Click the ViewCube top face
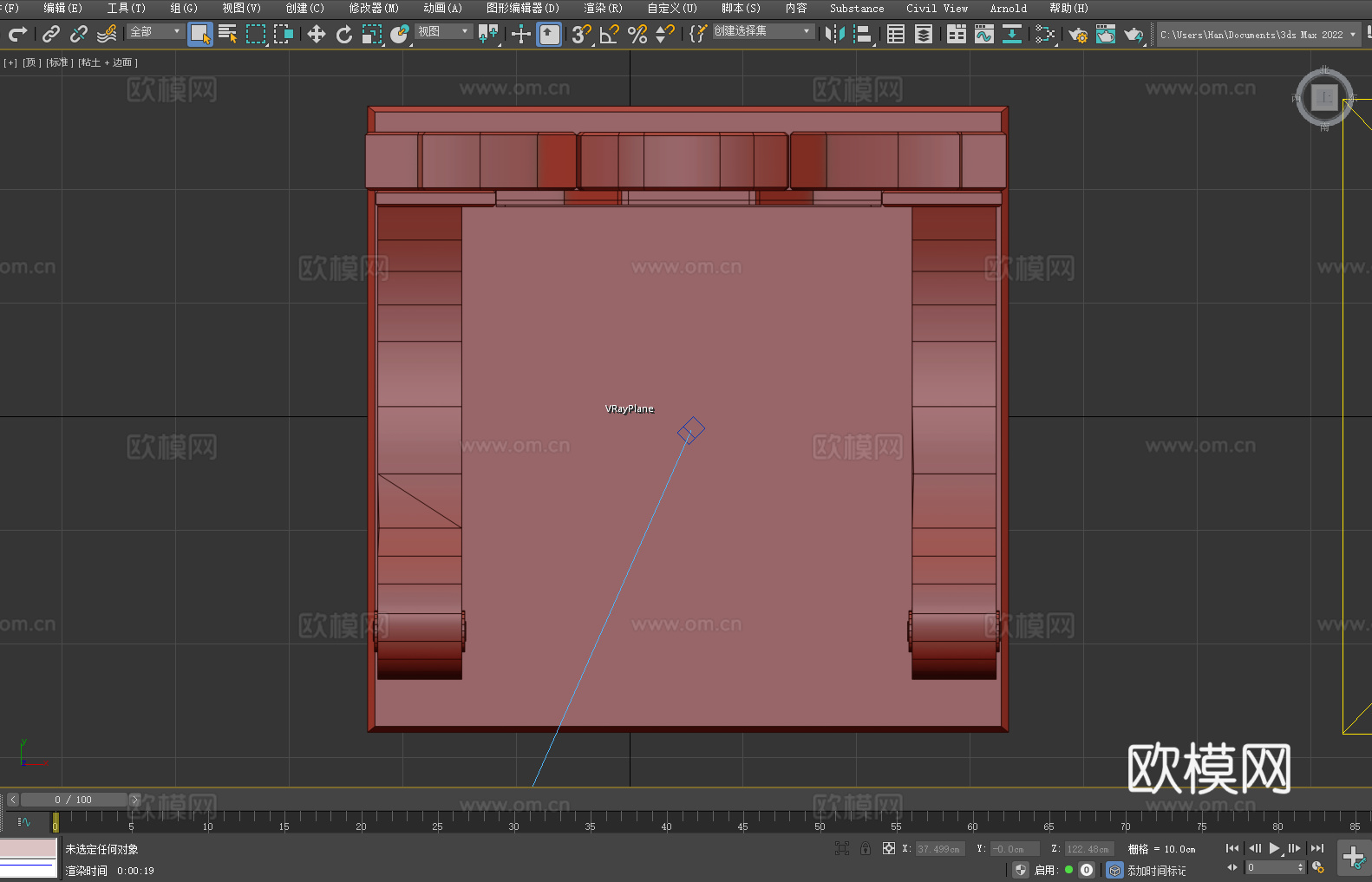The image size is (1372, 882). tap(1324, 97)
